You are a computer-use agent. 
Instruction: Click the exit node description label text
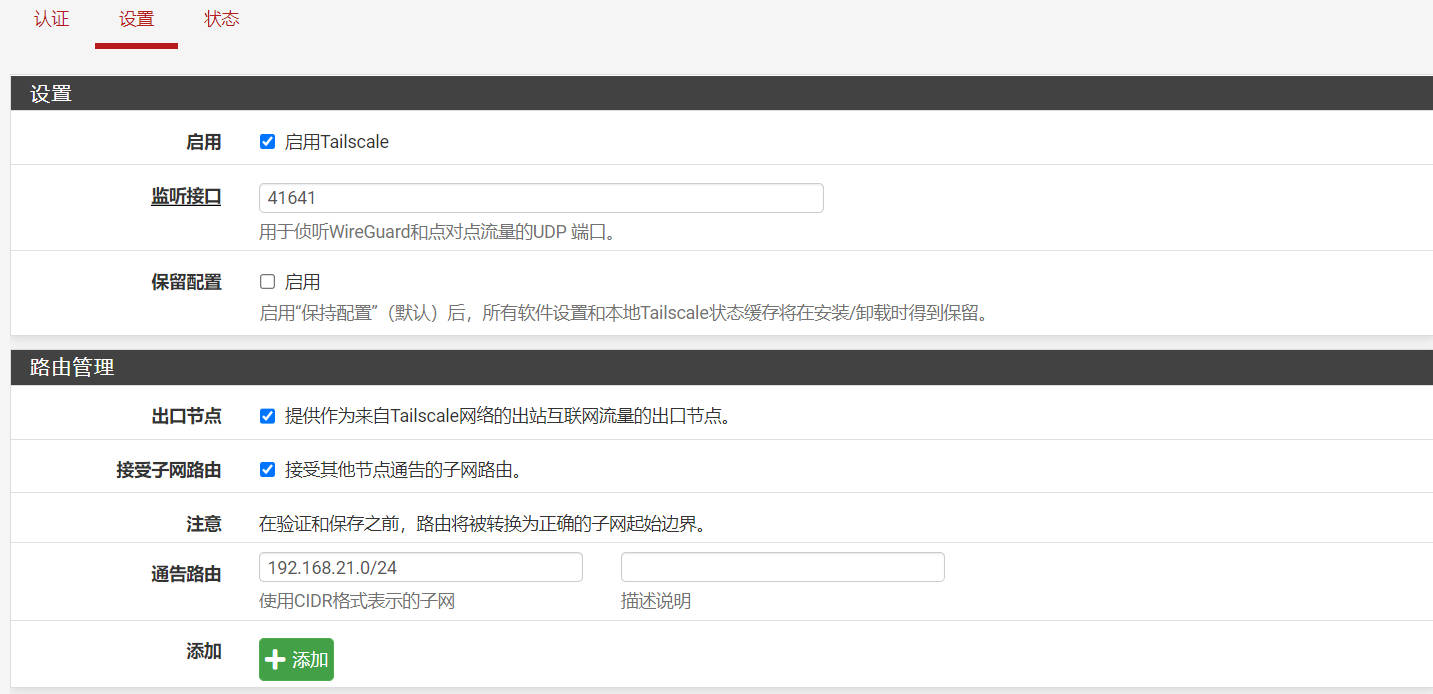[x=507, y=416]
